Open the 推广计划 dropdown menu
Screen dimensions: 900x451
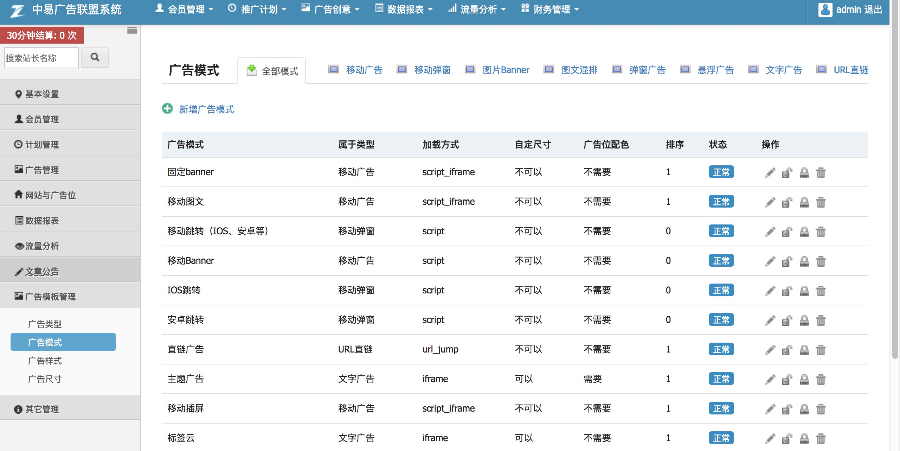point(257,9)
